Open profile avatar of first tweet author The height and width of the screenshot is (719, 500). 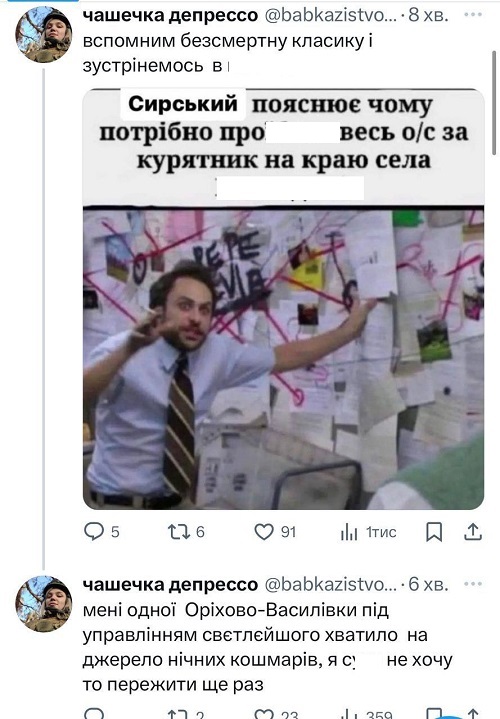click(44, 34)
